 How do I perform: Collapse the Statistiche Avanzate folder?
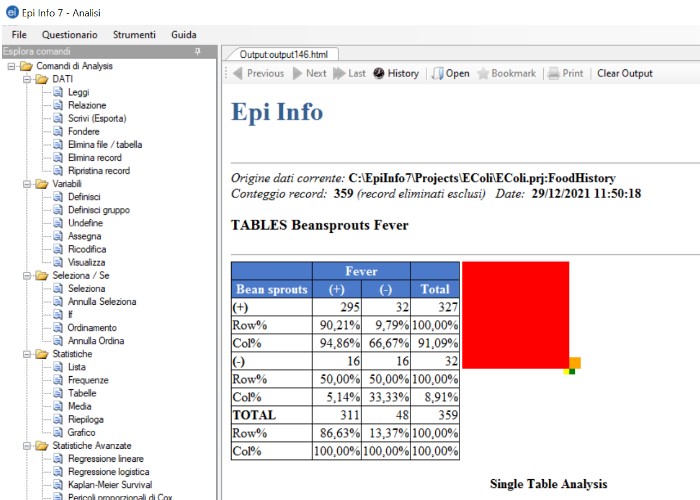[27, 446]
